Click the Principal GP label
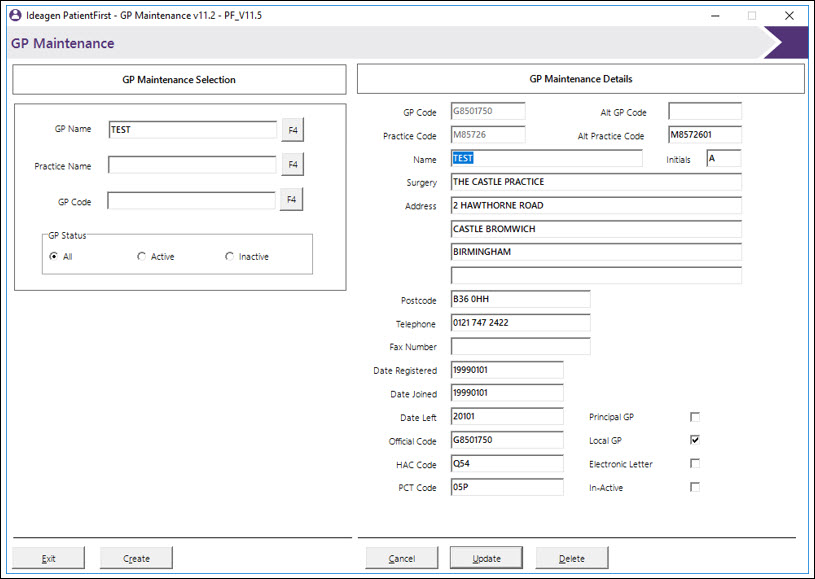 pos(611,417)
